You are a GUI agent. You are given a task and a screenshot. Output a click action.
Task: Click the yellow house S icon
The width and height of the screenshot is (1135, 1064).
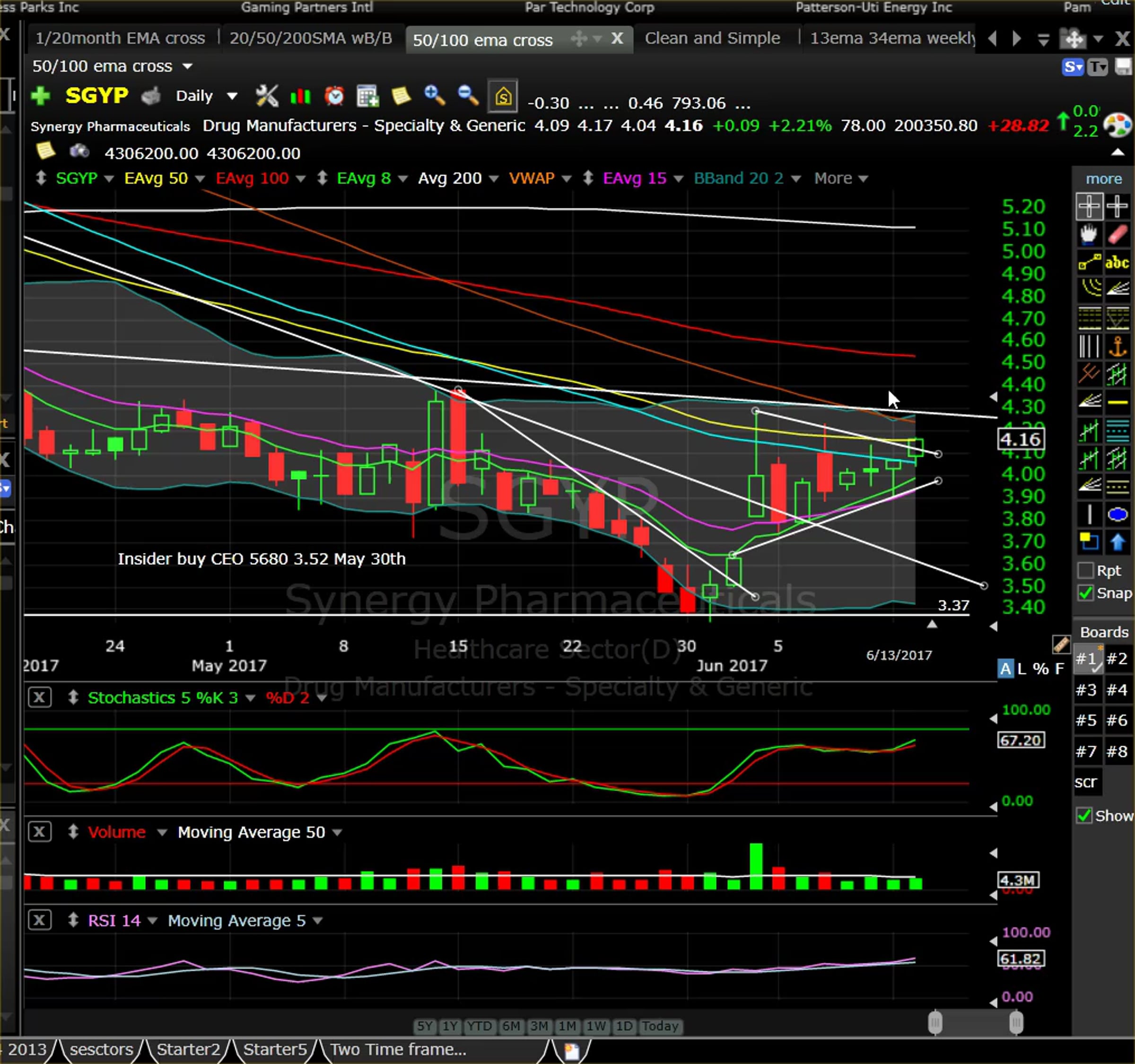pos(503,96)
